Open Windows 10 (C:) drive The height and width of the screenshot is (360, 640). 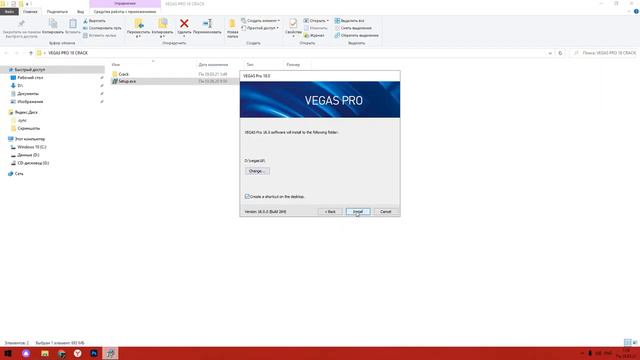(x=31, y=147)
